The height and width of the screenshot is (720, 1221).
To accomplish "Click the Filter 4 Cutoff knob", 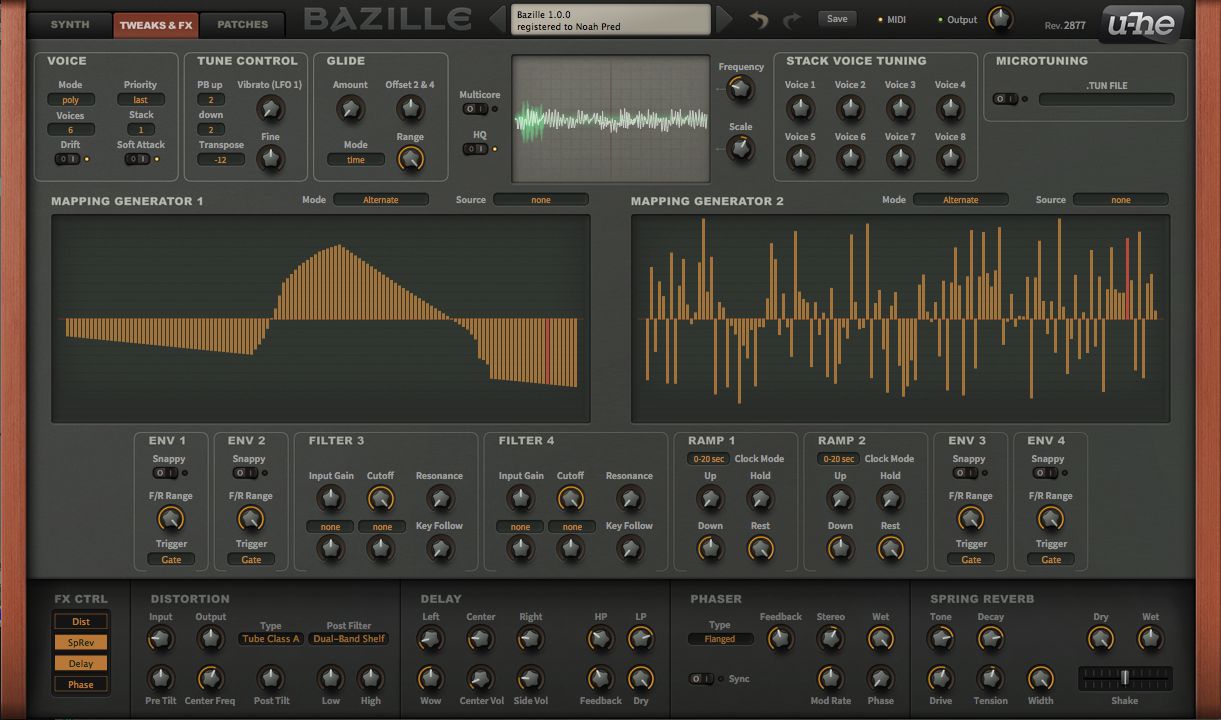I will click(x=570, y=498).
